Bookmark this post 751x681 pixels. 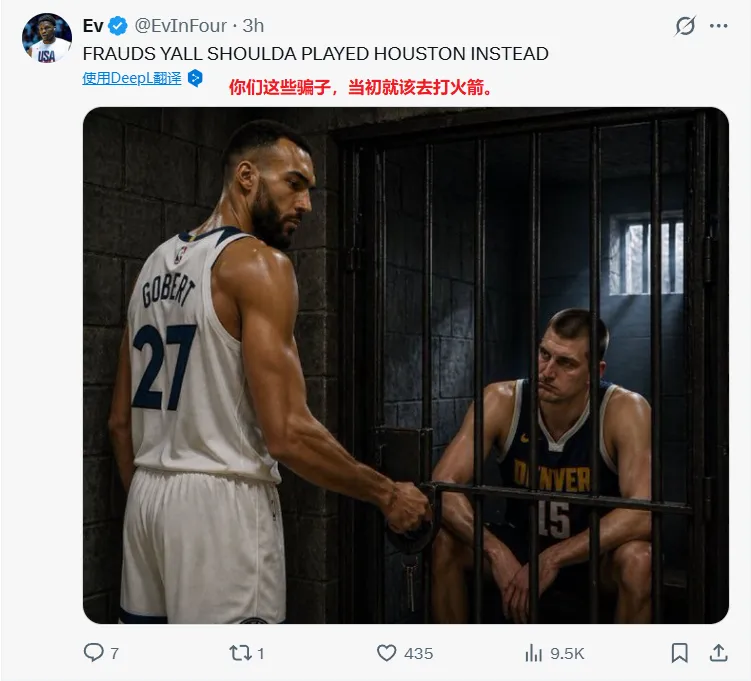click(679, 653)
